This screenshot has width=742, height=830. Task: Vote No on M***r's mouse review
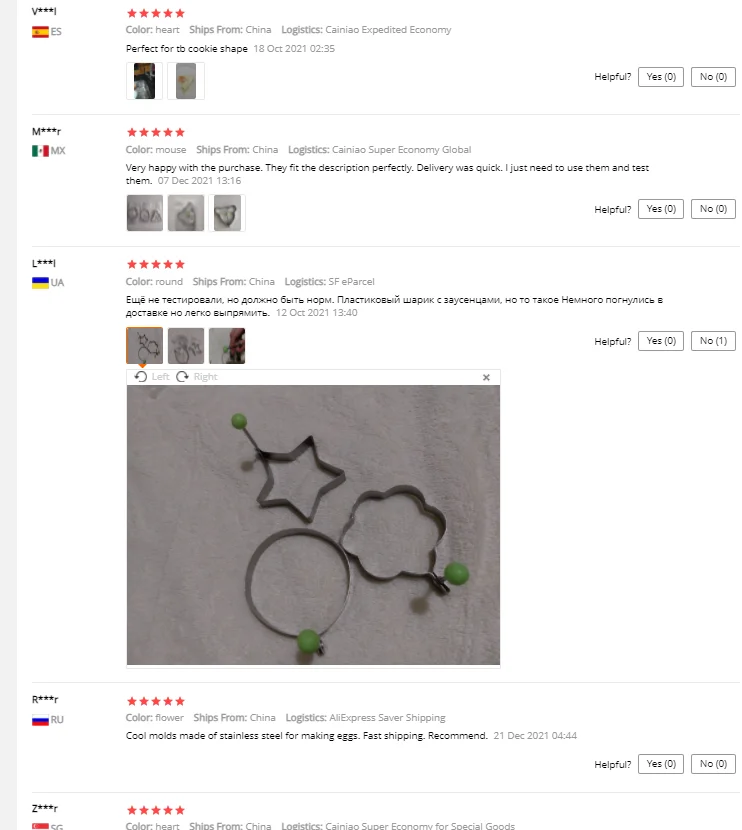(x=713, y=209)
